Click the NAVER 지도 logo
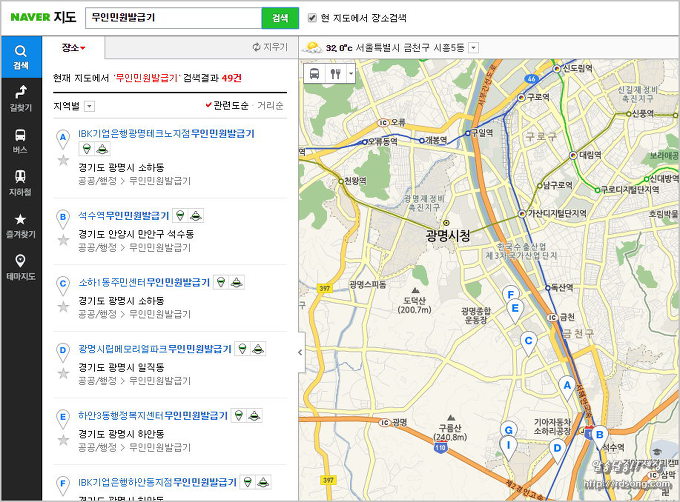Screen dimensions: 680x502 [43, 17]
